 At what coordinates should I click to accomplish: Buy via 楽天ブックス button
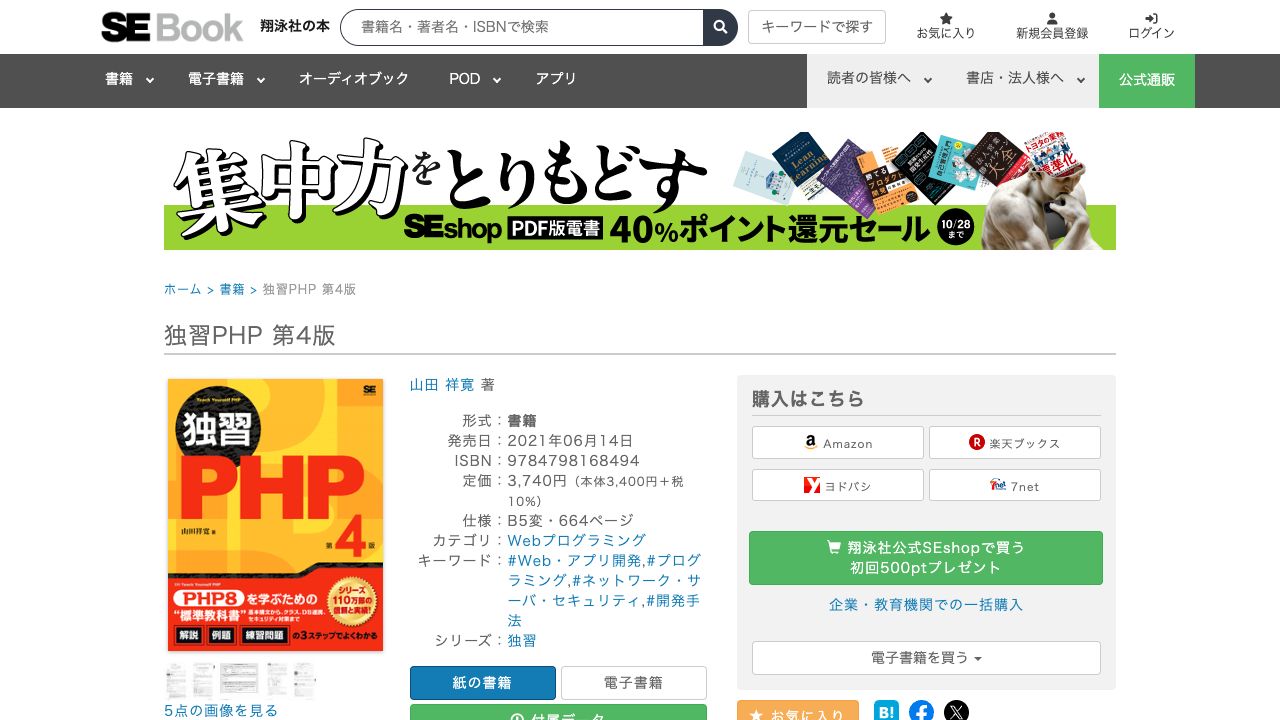click(x=1015, y=443)
